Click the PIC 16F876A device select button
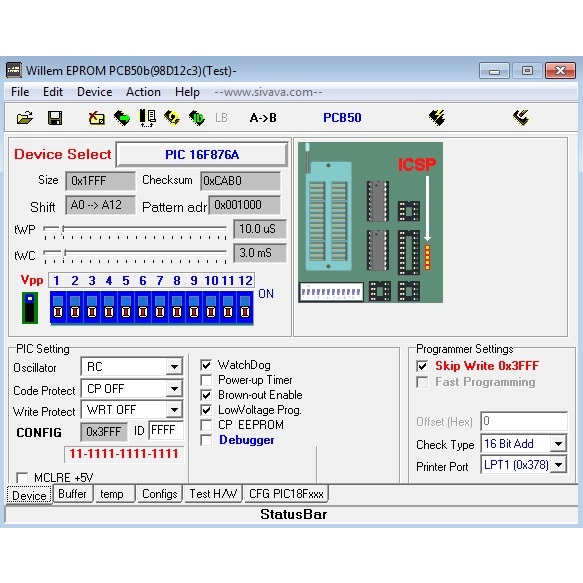Image resolution: width=583 pixels, height=583 pixels. (x=202, y=154)
